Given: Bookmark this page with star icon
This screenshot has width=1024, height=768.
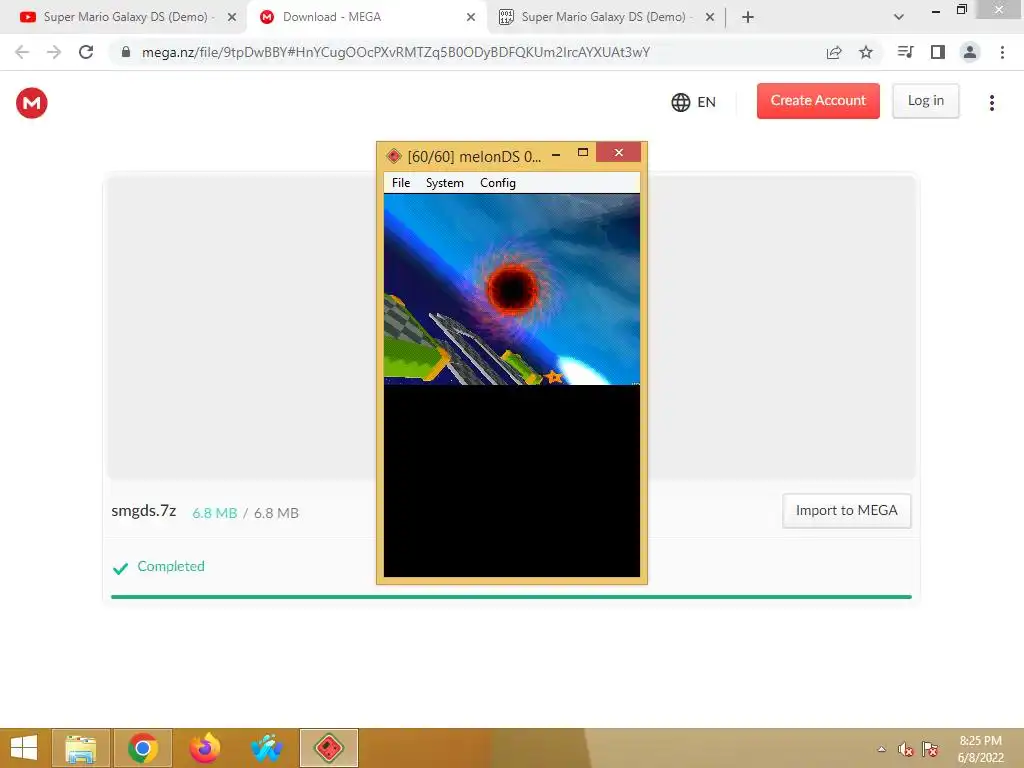Looking at the screenshot, I should pyautogui.click(x=866, y=52).
